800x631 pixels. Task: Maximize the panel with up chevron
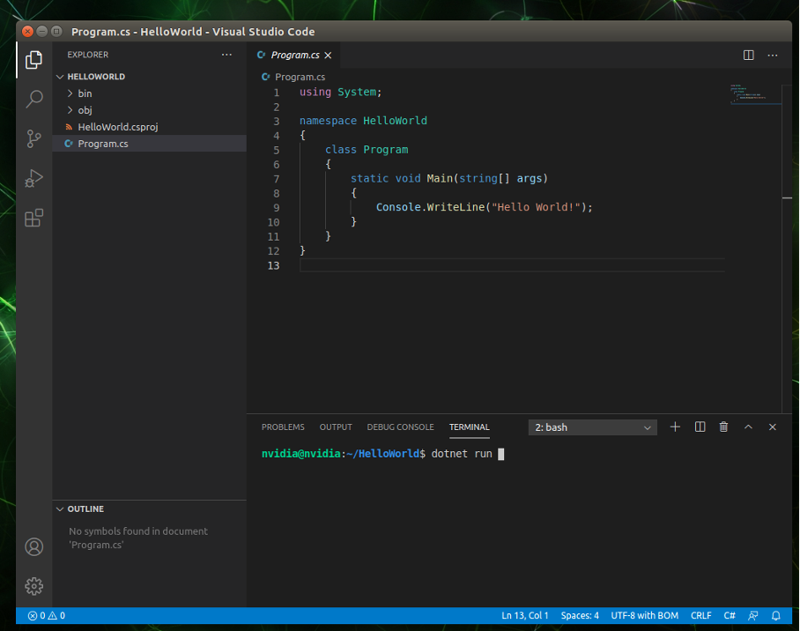click(x=748, y=427)
